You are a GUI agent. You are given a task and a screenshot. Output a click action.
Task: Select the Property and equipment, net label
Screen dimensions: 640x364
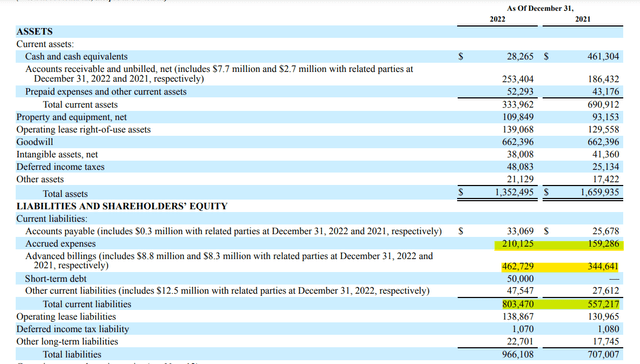point(71,117)
